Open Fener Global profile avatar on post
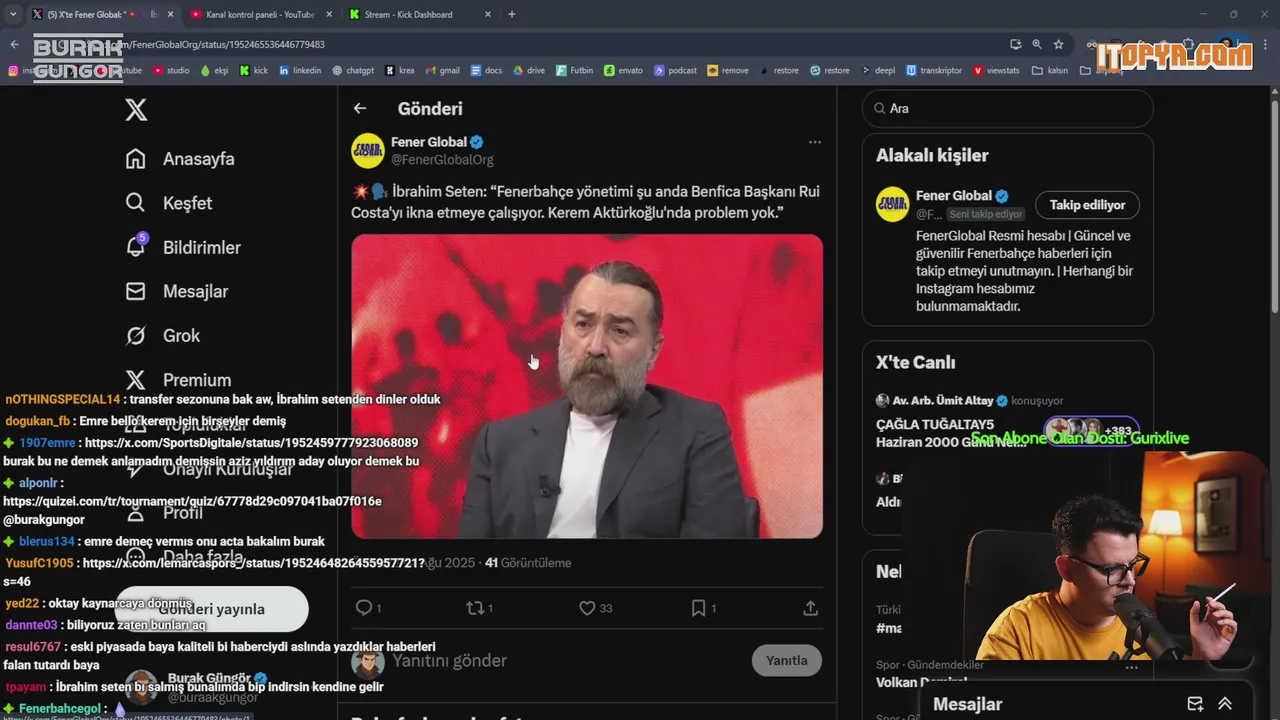The height and width of the screenshot is (720, 1280). pyautogui.click(x=368, y=150)
